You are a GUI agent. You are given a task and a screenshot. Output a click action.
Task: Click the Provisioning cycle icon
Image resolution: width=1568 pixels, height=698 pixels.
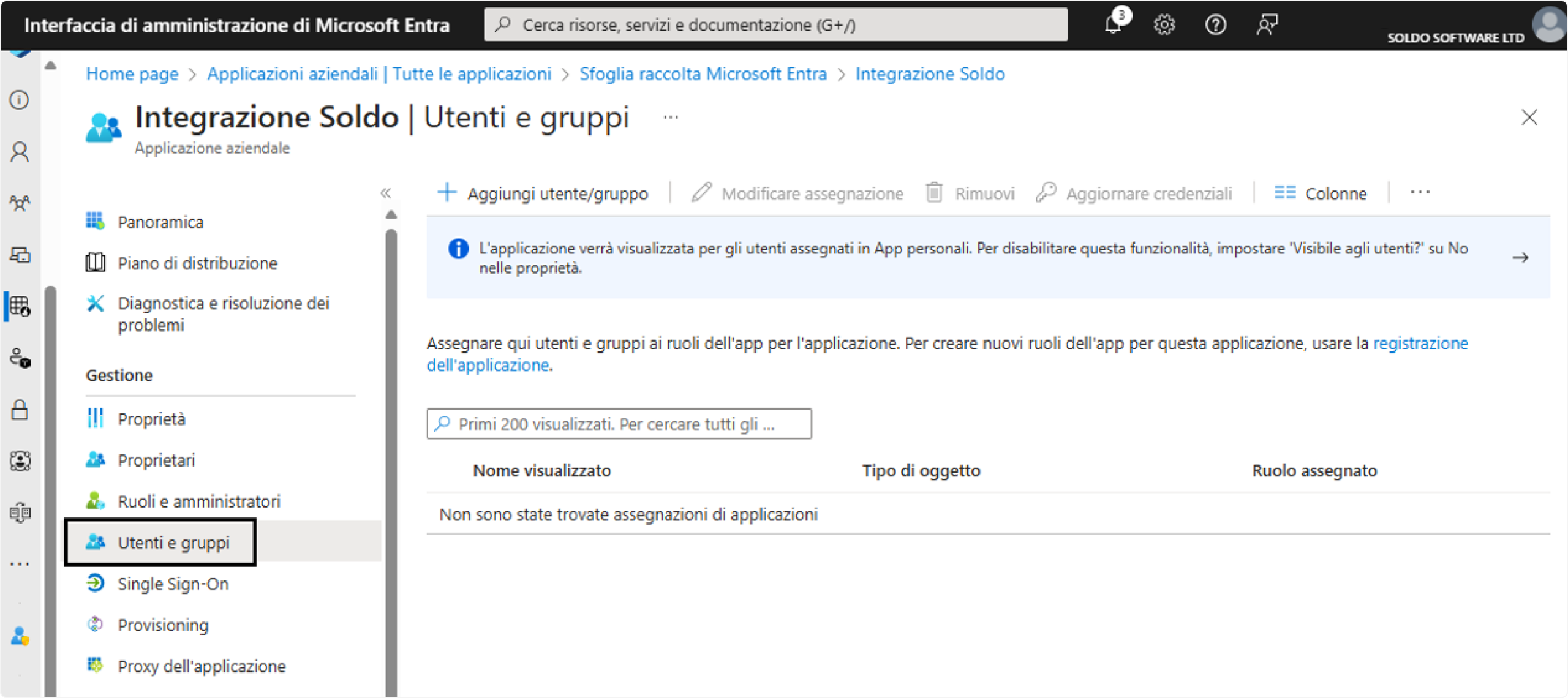point(95,624)
